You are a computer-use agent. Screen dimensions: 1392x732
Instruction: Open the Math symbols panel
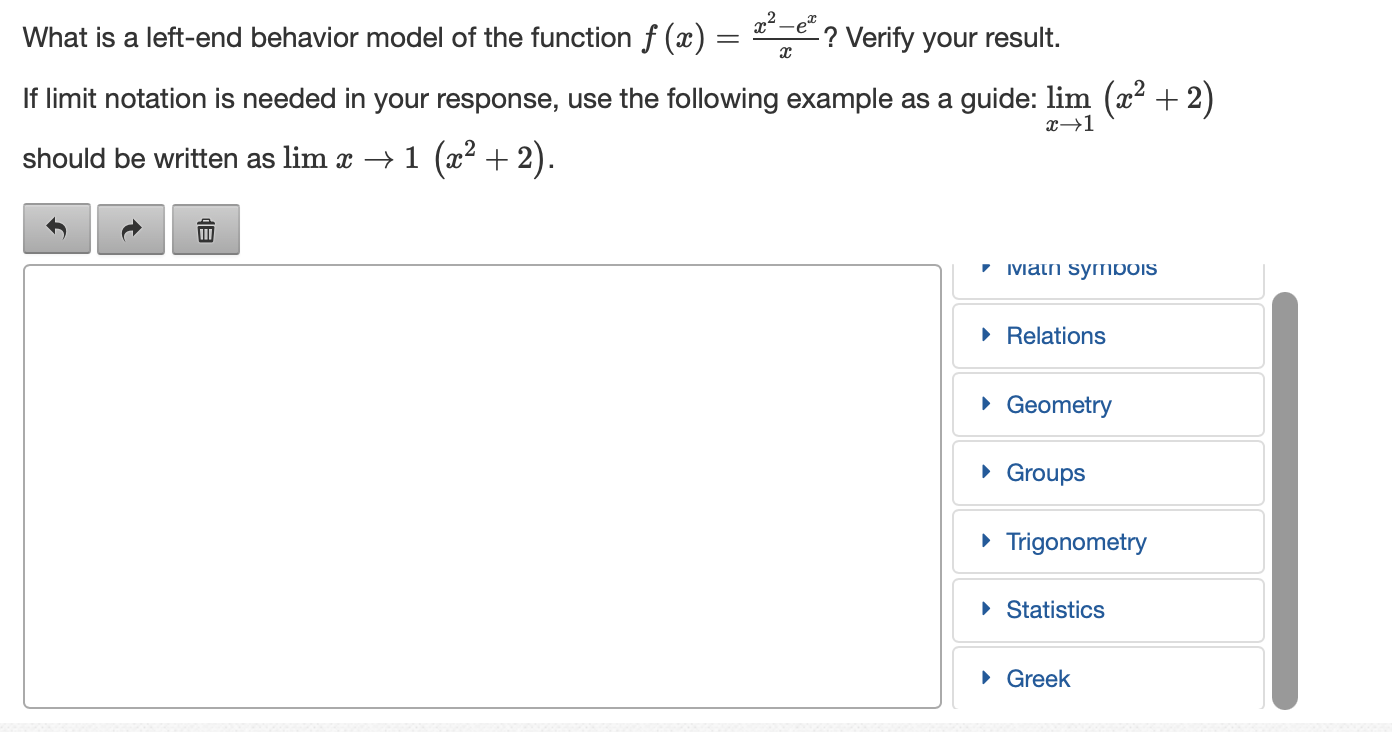pos(1080,267)
